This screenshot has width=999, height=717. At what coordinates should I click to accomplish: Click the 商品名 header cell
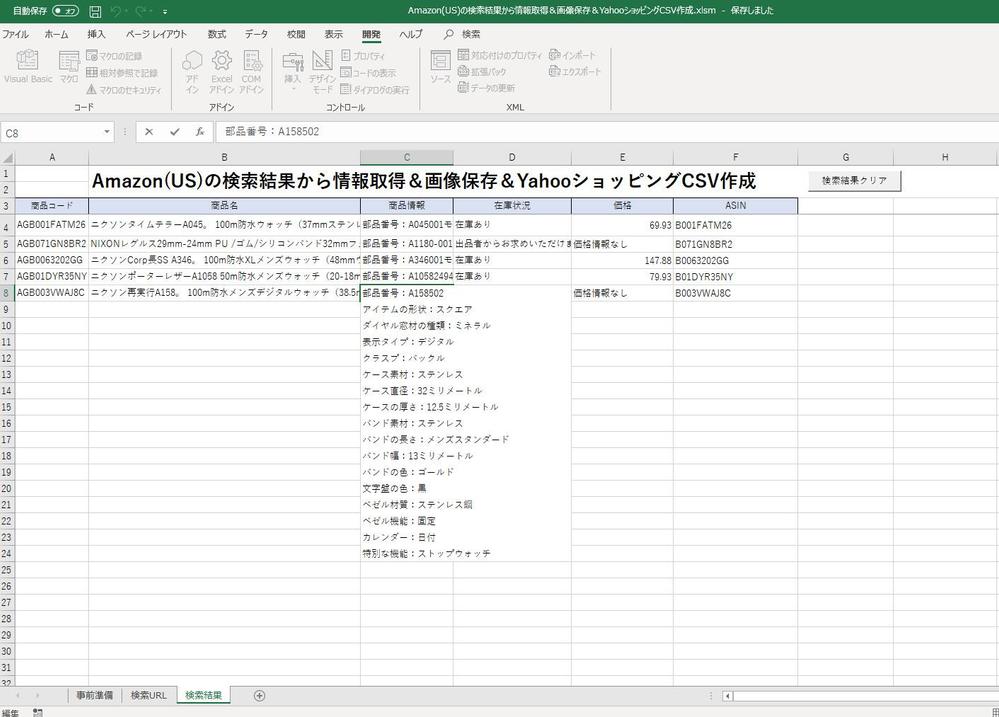pyautogui.click(x=224, y=206)
